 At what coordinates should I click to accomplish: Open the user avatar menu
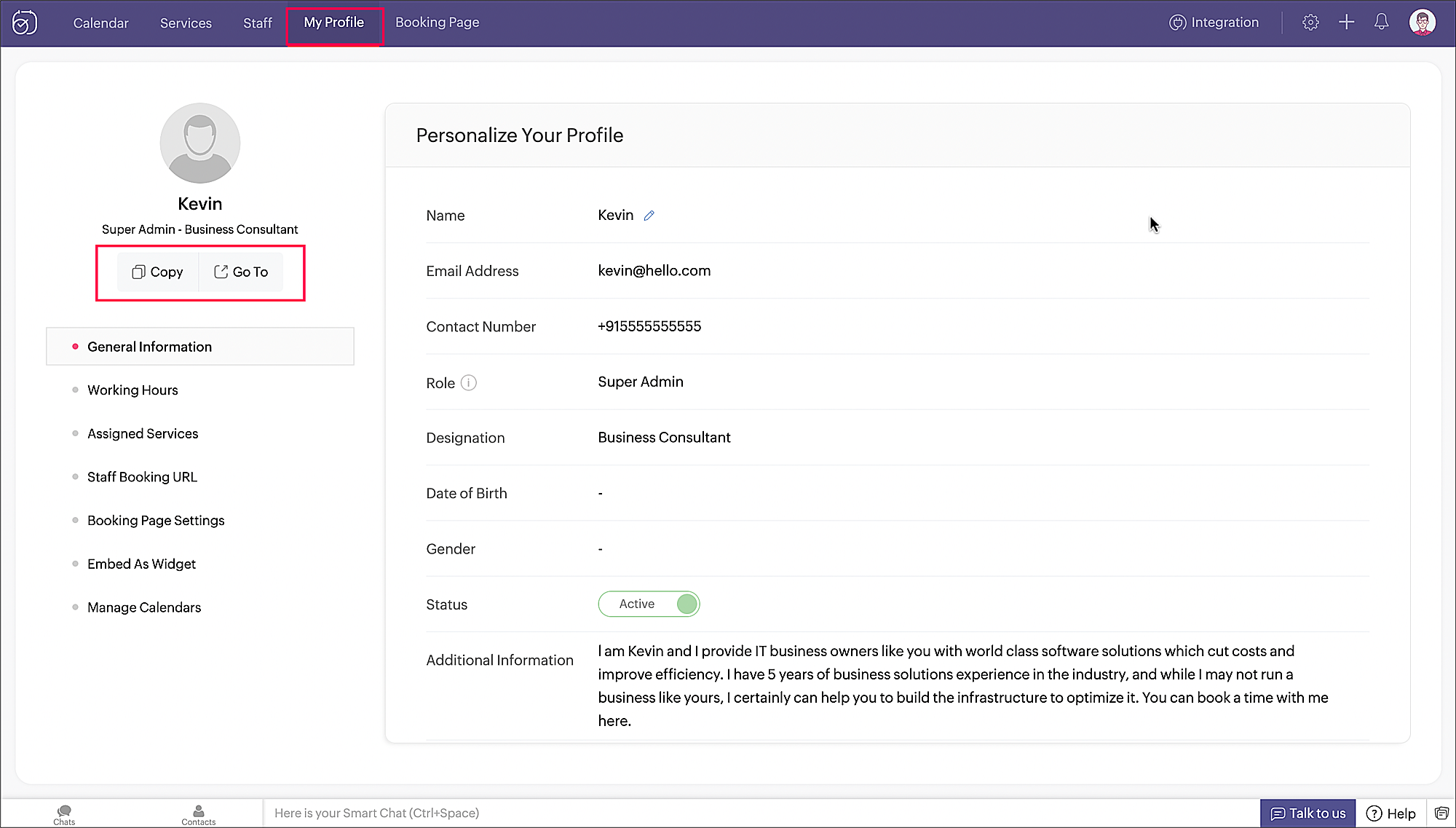coord(1422,23)
